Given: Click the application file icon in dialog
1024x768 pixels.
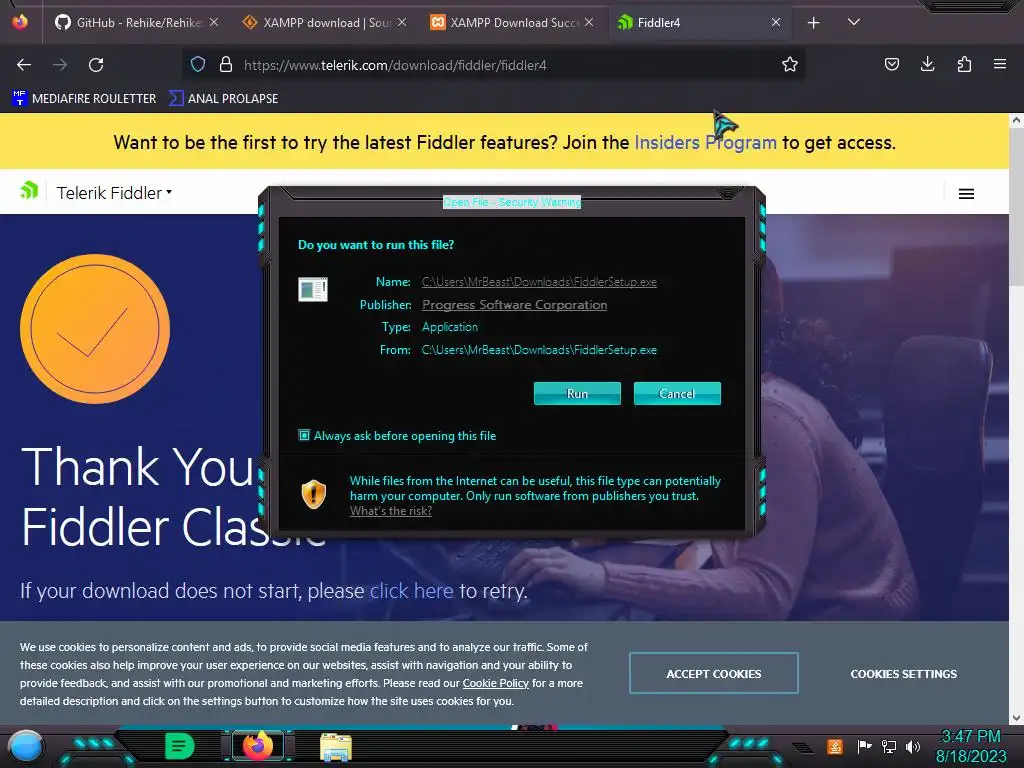Looking at the screenshot, I should point(313,289).
